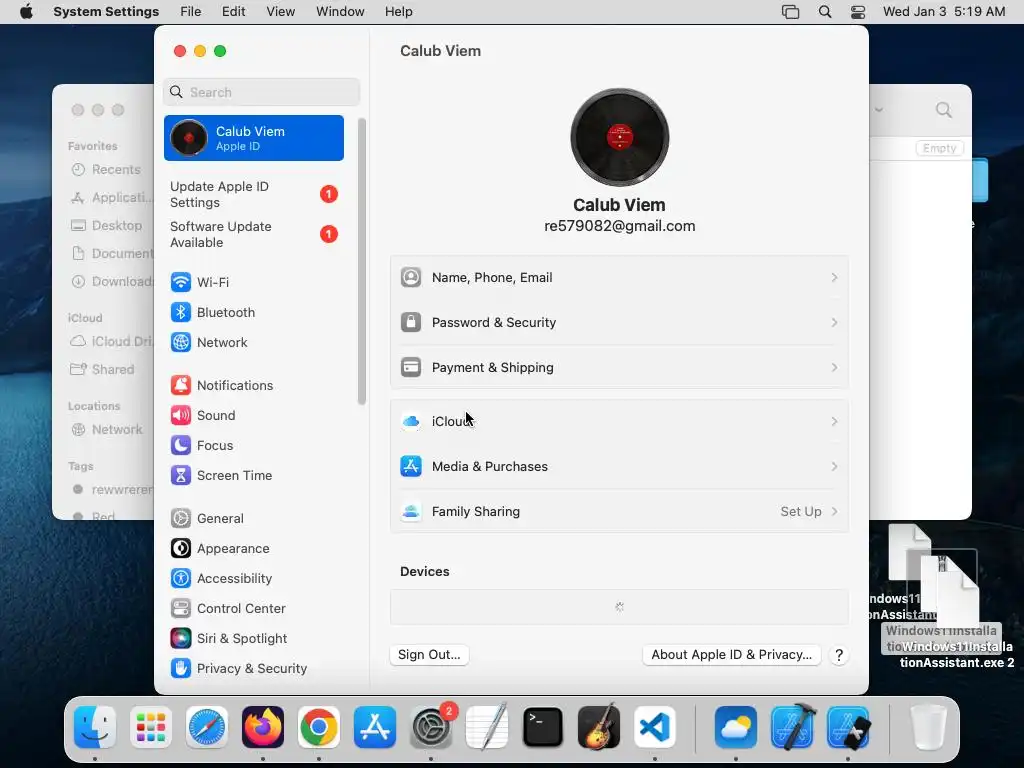The height and width of the screenshot is (768, 1024).
Task: Click the Settings sidebar scrollbar
Action: (362, 261)
